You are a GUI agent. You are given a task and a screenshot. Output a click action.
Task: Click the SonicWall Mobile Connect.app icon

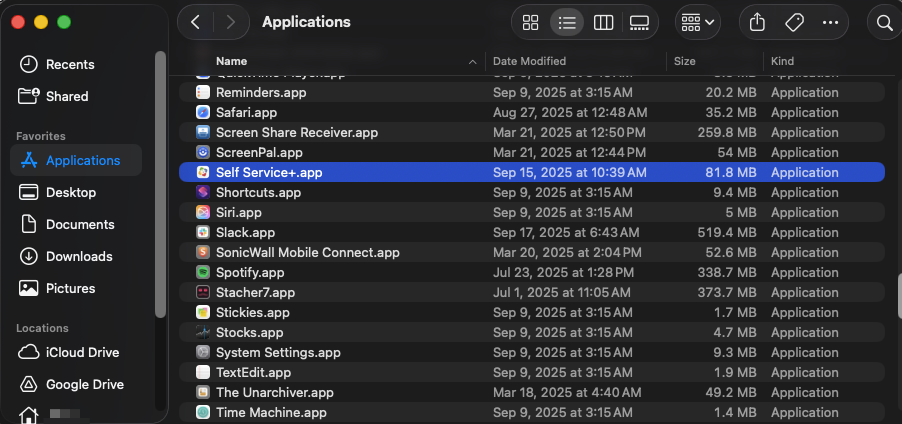pyautogui.click(x=202, y=252)
